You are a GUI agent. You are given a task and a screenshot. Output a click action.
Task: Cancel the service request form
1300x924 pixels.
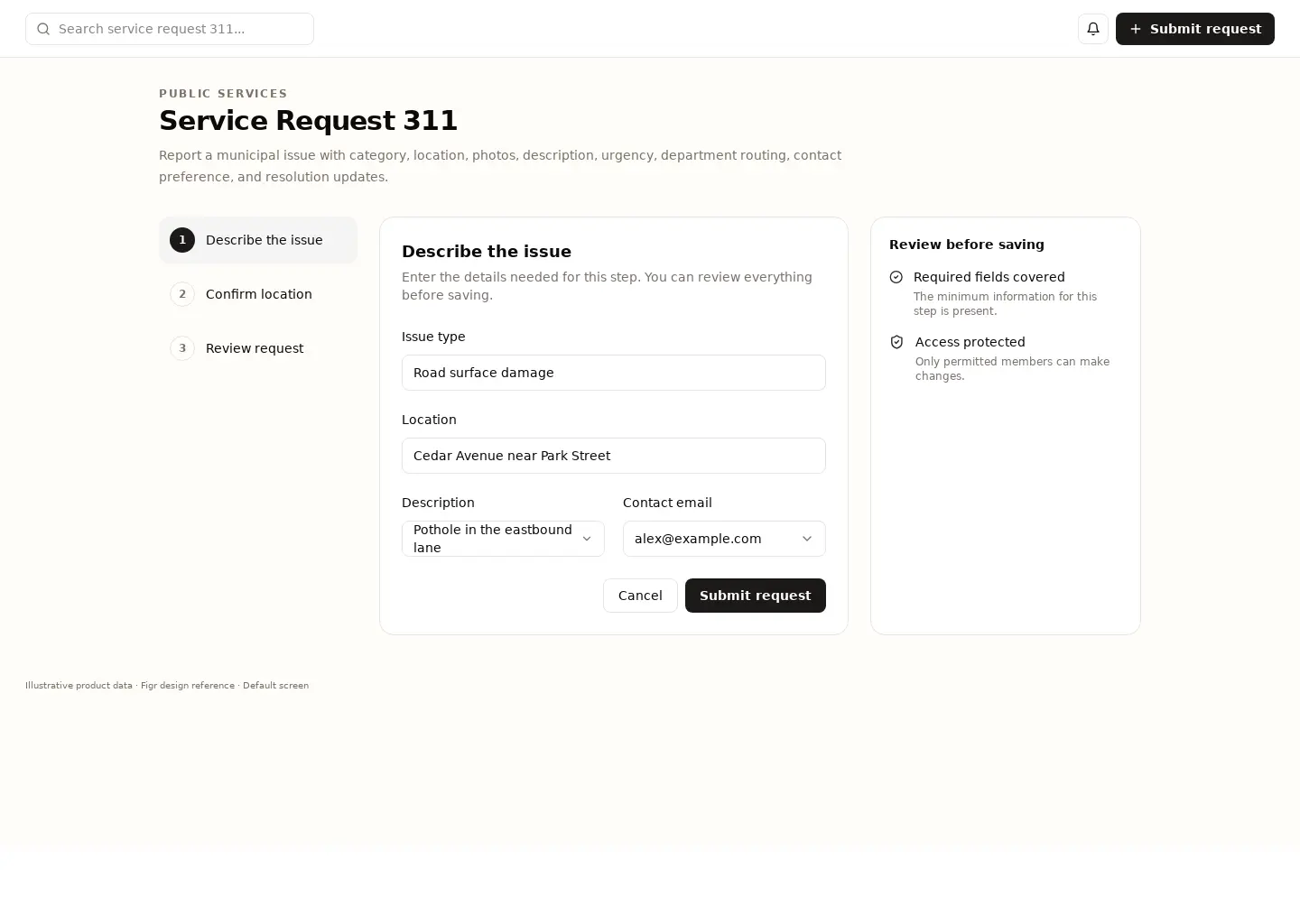tap(640, 596)
